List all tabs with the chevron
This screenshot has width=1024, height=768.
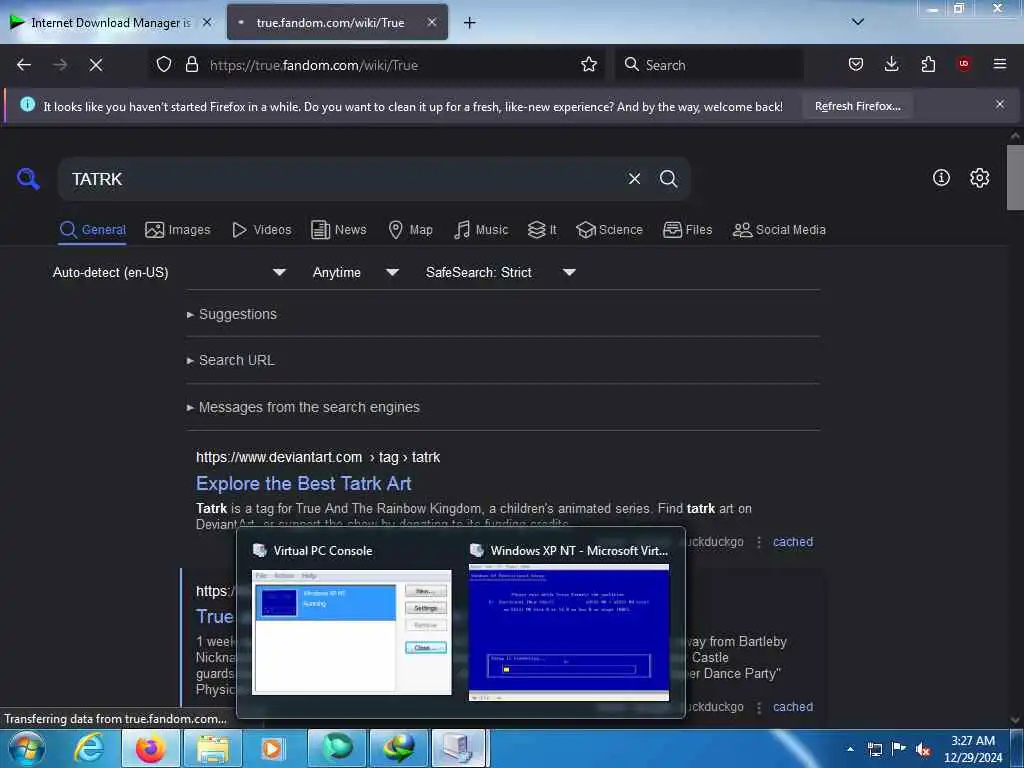(x=857, y=22)
